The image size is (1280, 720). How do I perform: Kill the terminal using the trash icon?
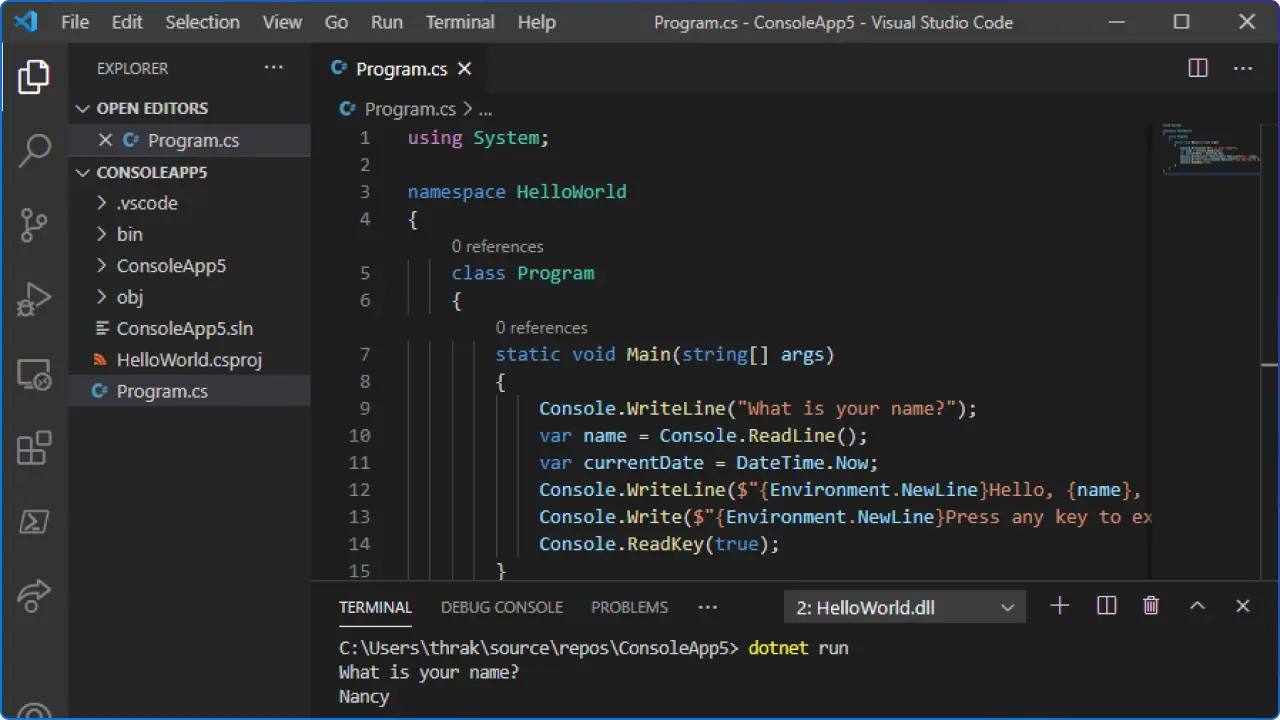pos(1151,606)
